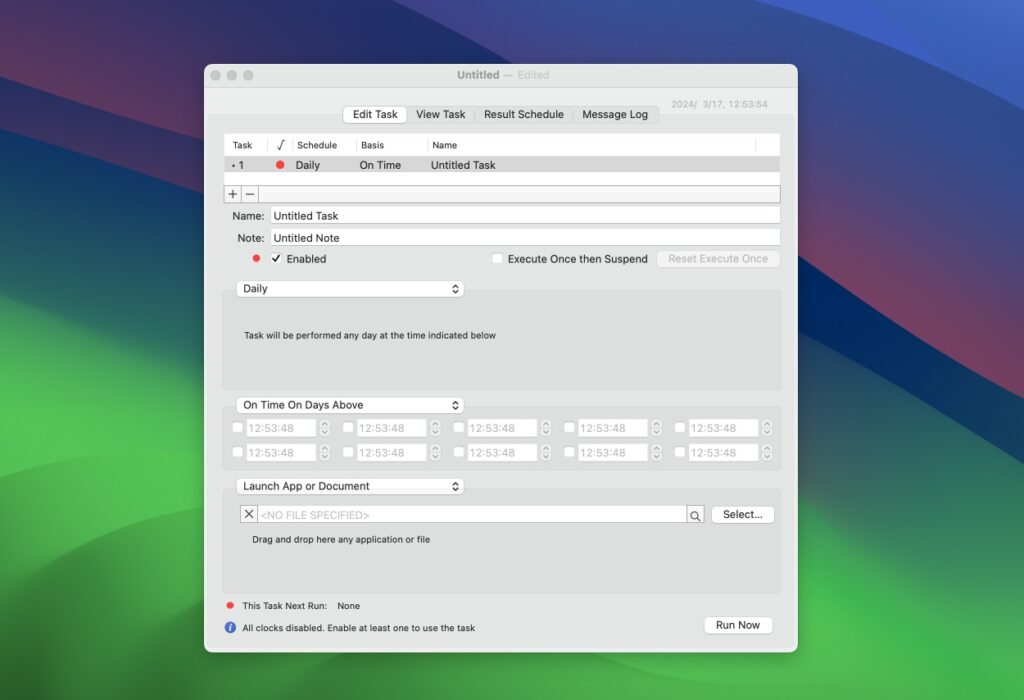Image resolution: width=1024 pixels, height=700 pixels.
Task: Open the Launch App or Document dropdown
Action: (x=349, y=486)
